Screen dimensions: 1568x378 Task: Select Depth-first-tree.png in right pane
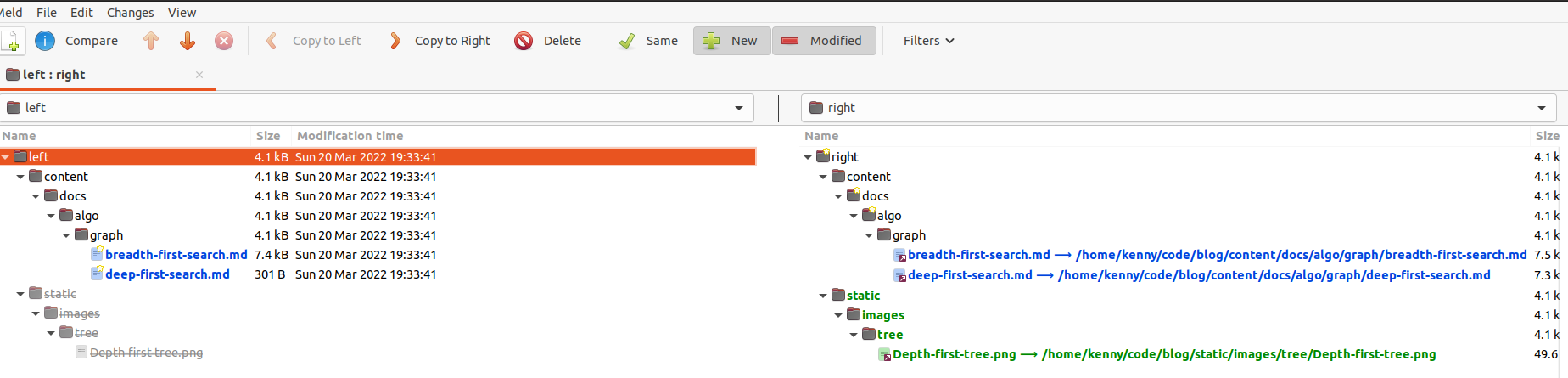point(954,354)
